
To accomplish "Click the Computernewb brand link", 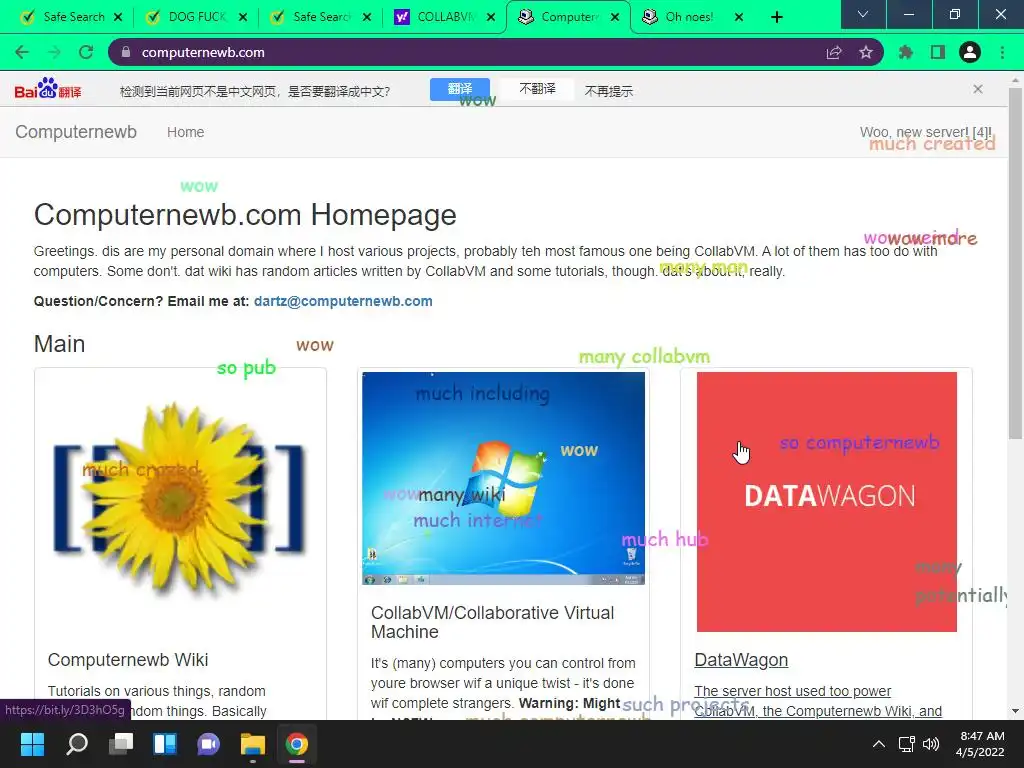I will (76, 132).
